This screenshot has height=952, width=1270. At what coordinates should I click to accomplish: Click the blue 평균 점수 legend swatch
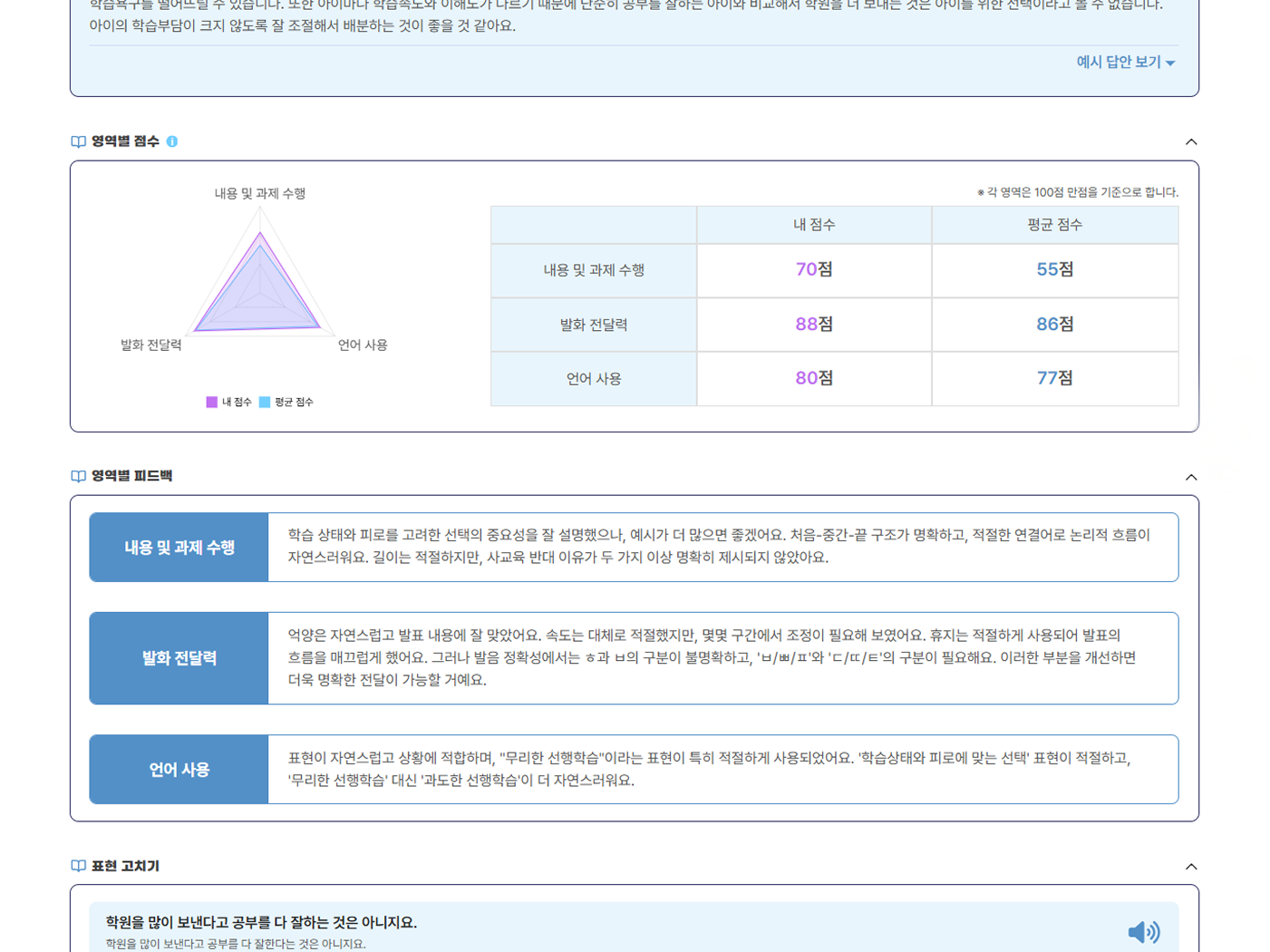pos(265,402)
